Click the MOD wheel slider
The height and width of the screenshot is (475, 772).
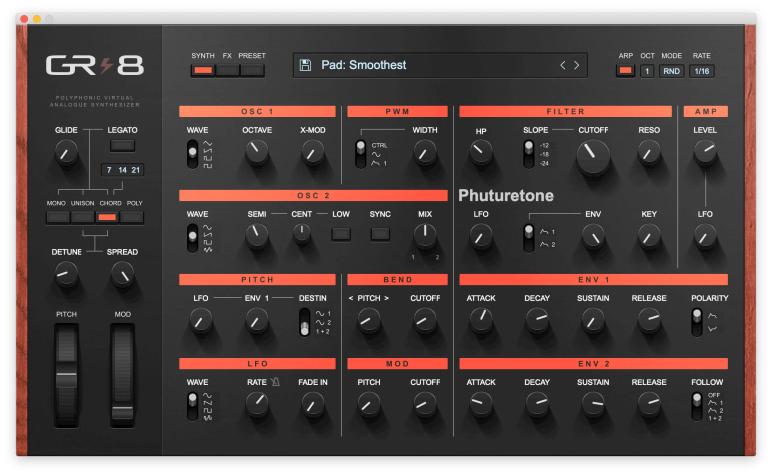(x=123, y=376)
